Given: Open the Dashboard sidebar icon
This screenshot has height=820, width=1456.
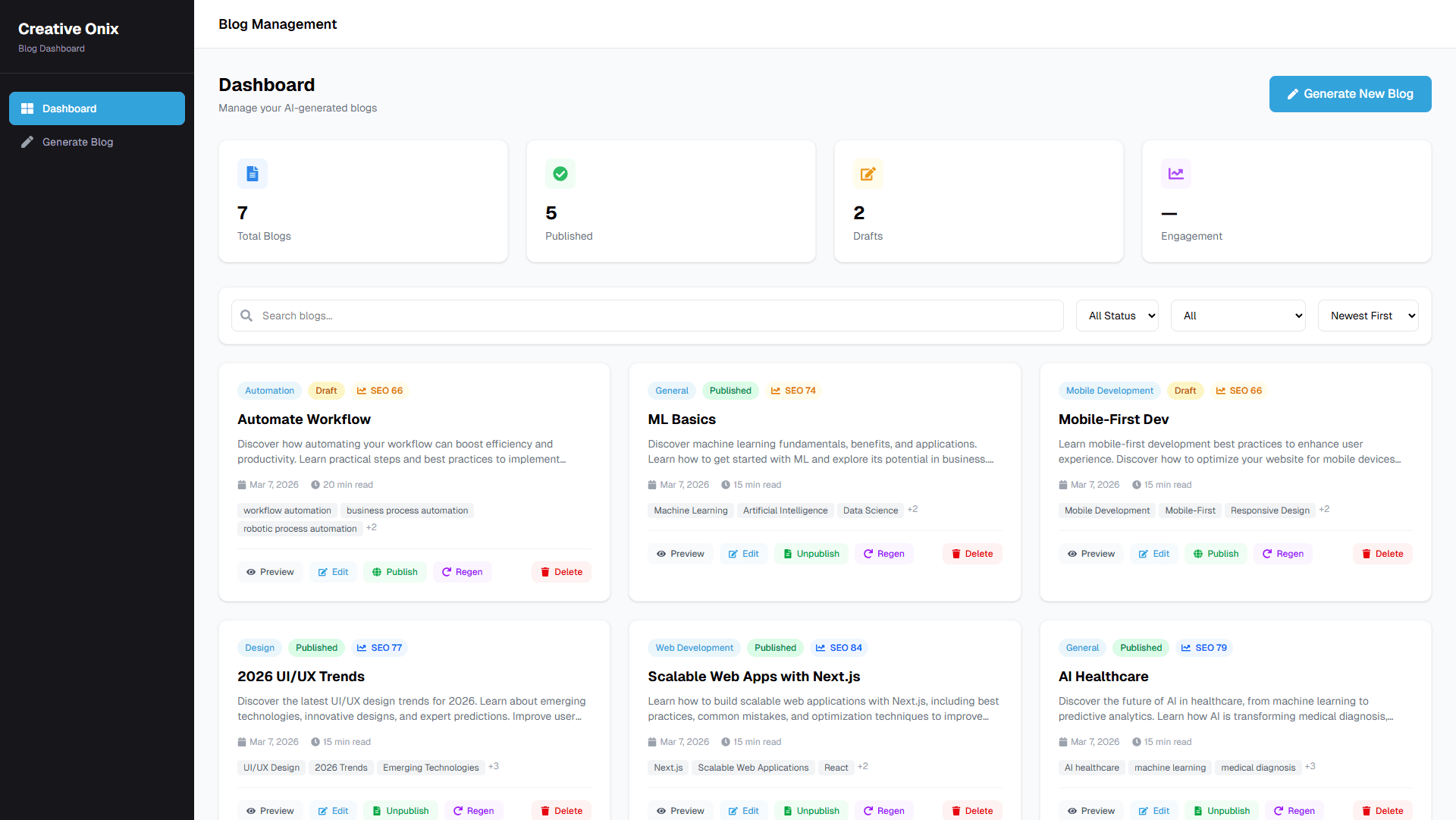Looking at the screenshot, I should (x=27, y=108).
